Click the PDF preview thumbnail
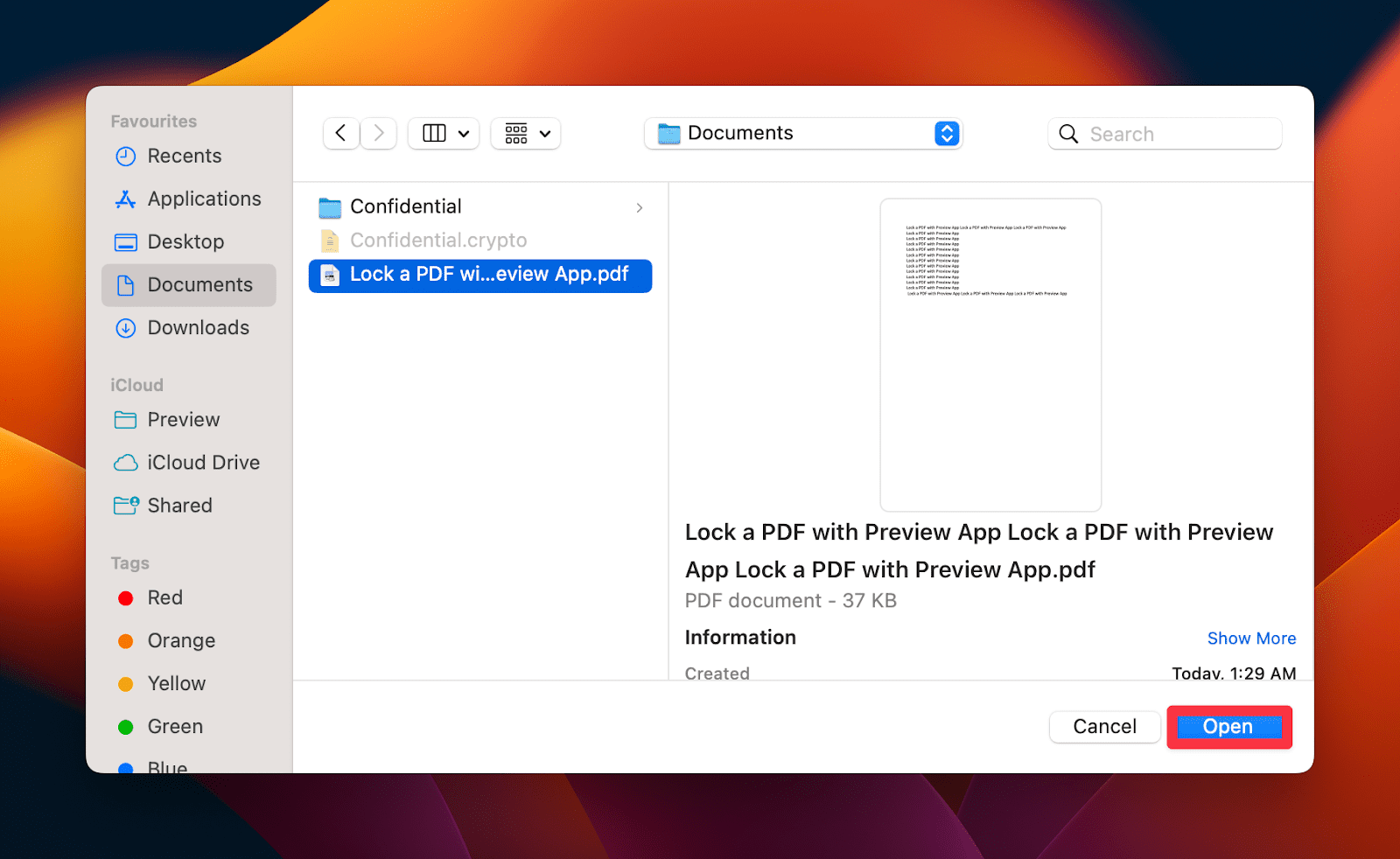This screenshot has height=859, width=1400. tap(990, 354)
